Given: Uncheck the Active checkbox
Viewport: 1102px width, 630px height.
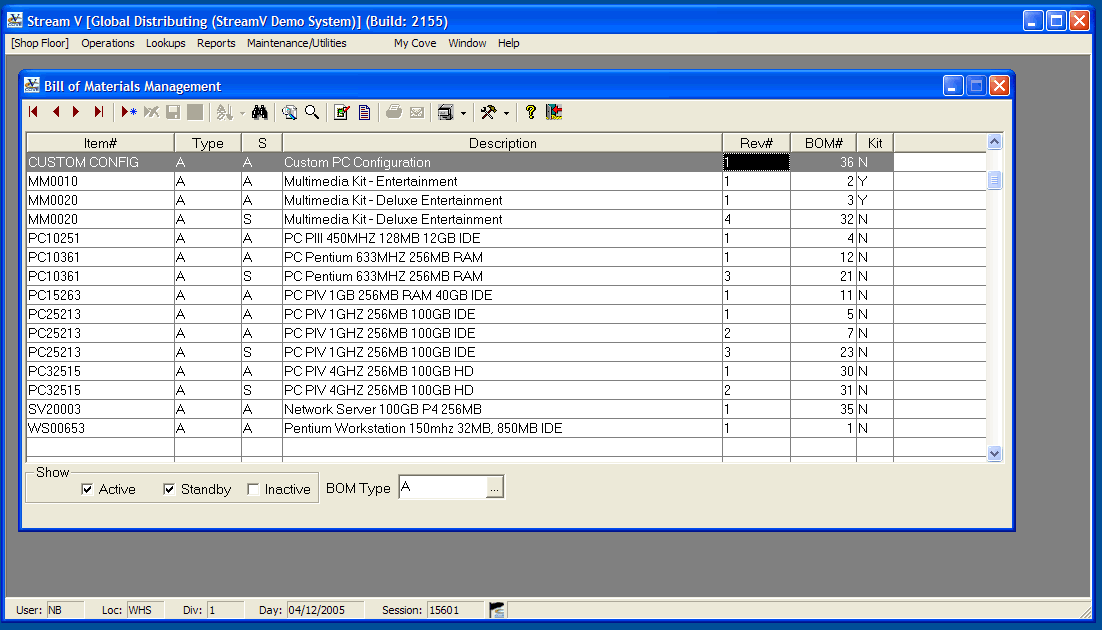Looking at the screenshot, I should (x=88, y=489).
